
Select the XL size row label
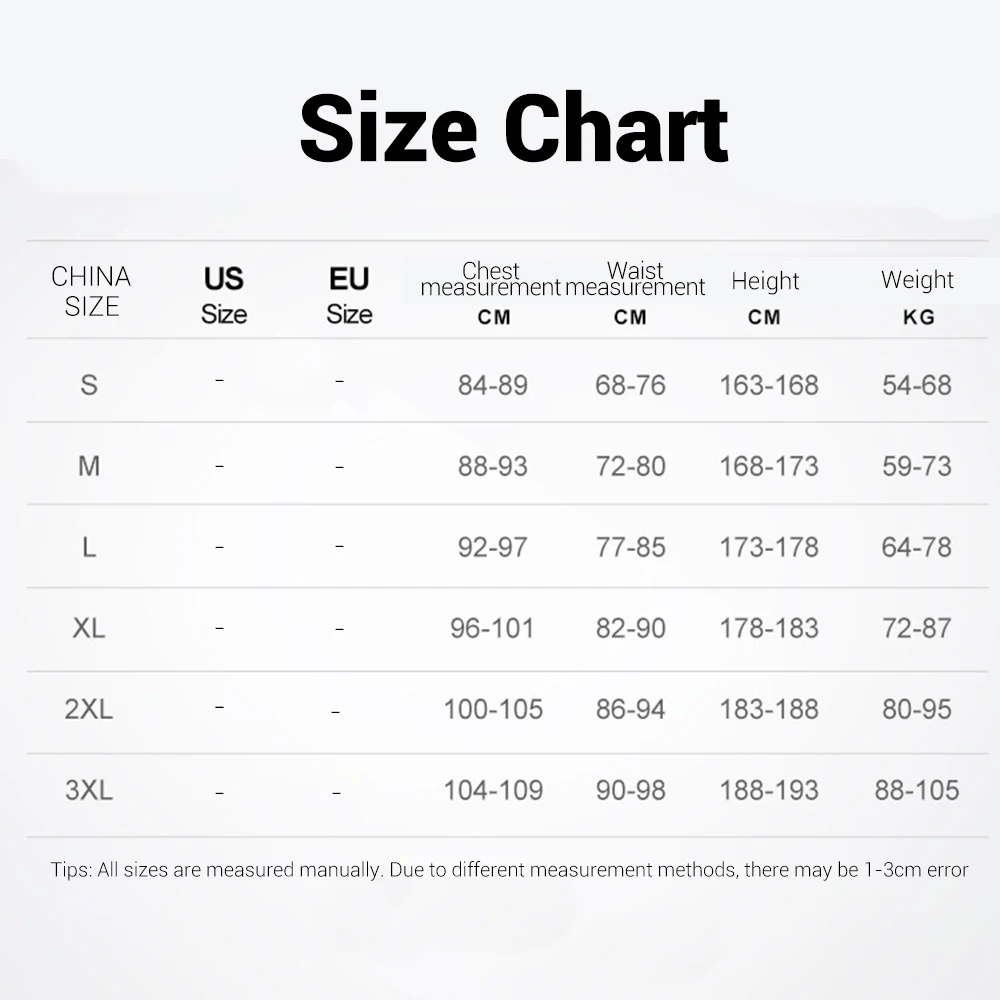89,628
